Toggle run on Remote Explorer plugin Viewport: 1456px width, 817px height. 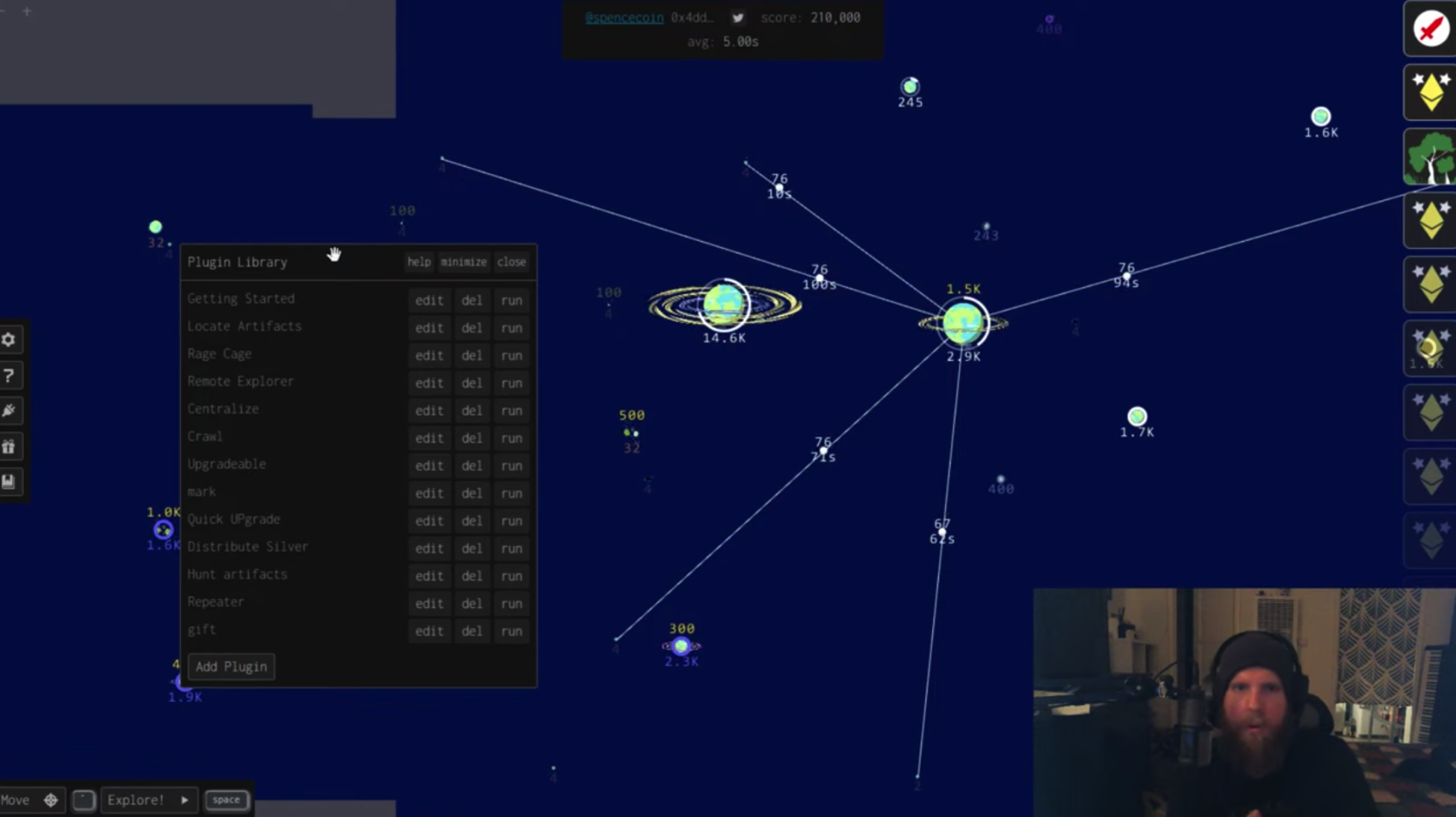click(x=511, y=382)
